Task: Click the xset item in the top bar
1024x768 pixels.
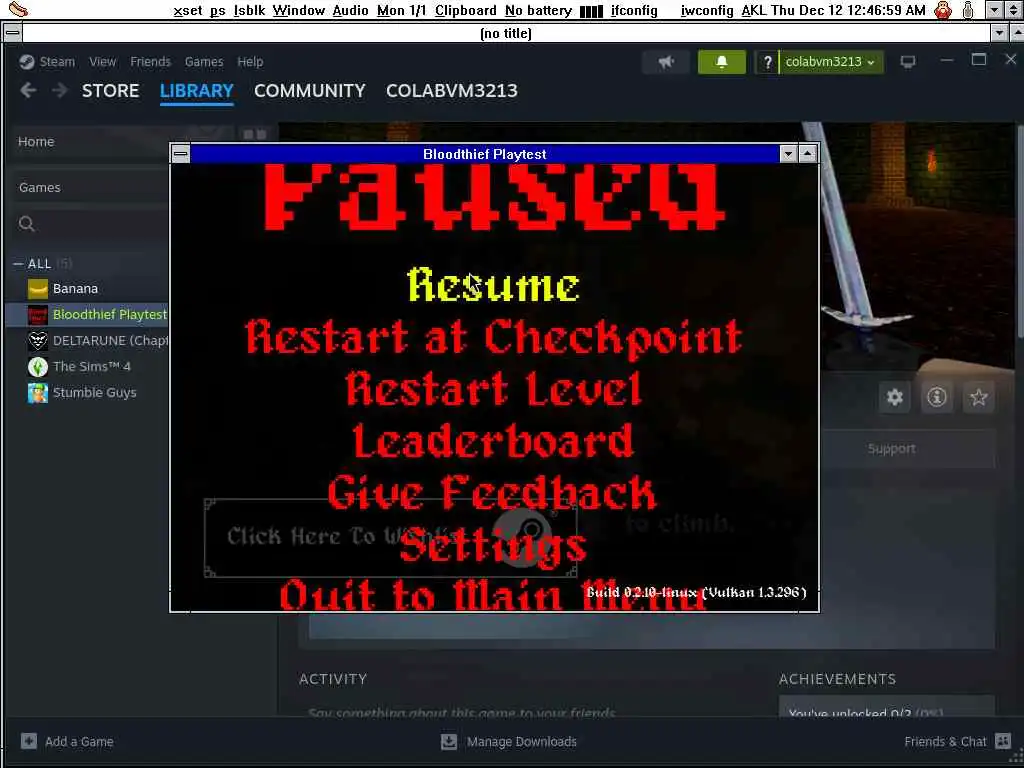Action: point(188,10)
